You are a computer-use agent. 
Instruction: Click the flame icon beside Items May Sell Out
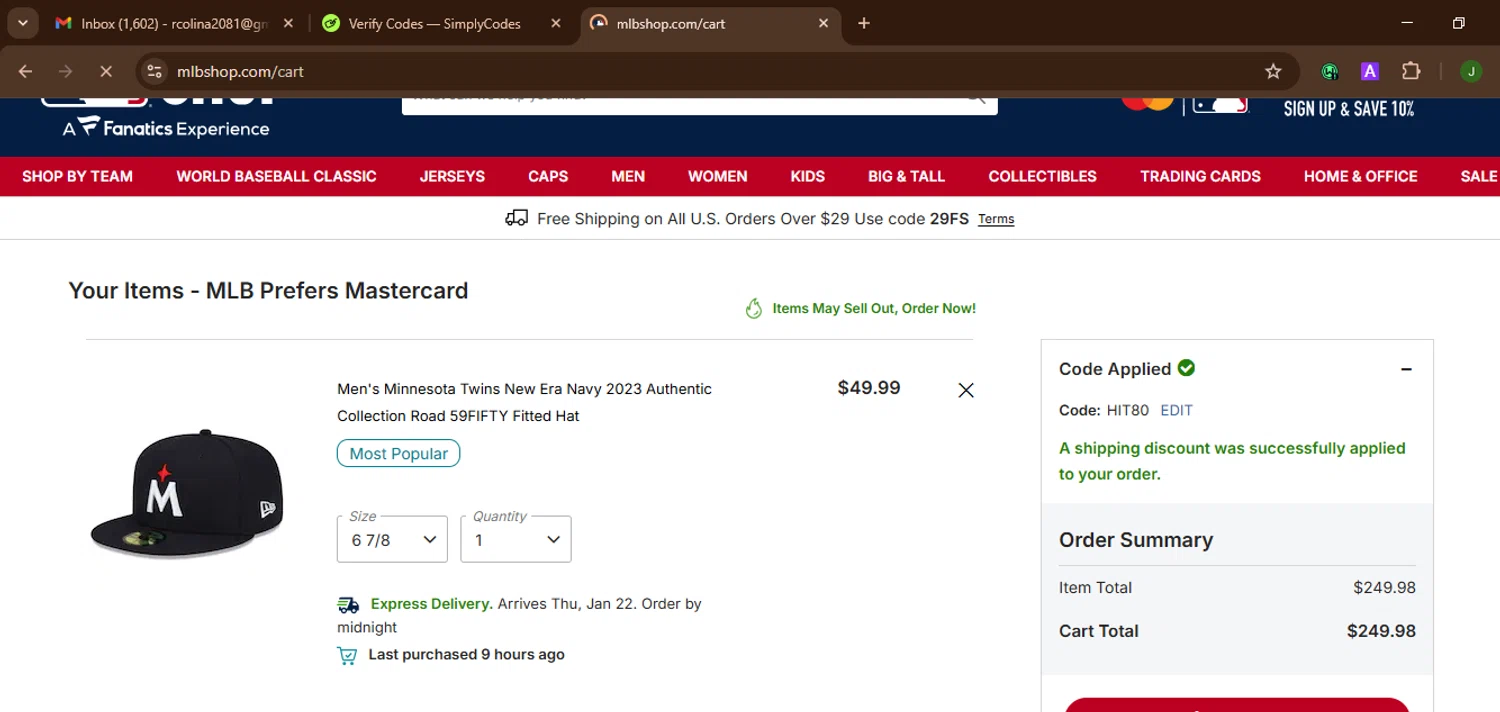coord(754,309)
